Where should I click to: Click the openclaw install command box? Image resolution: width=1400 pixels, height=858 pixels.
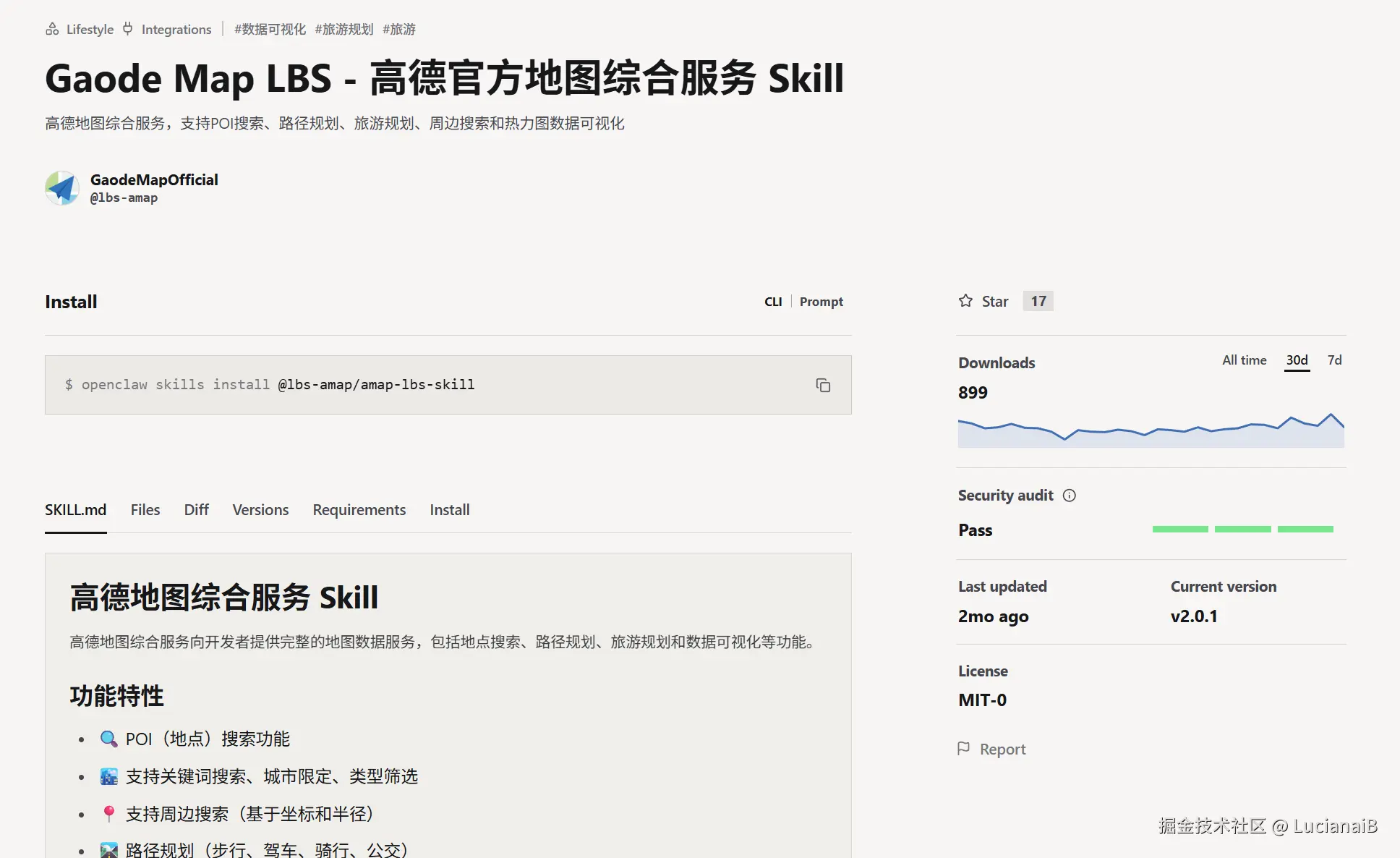448,385
